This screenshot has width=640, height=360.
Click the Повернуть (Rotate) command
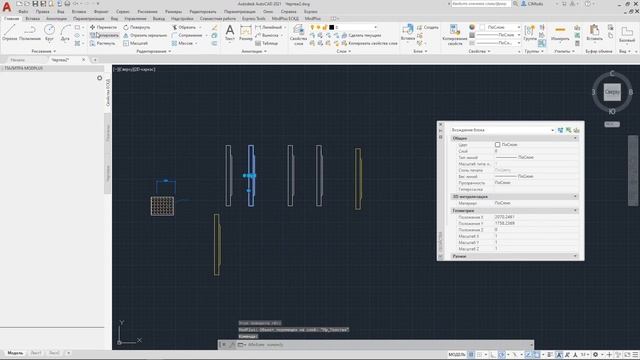click(137, 27)
